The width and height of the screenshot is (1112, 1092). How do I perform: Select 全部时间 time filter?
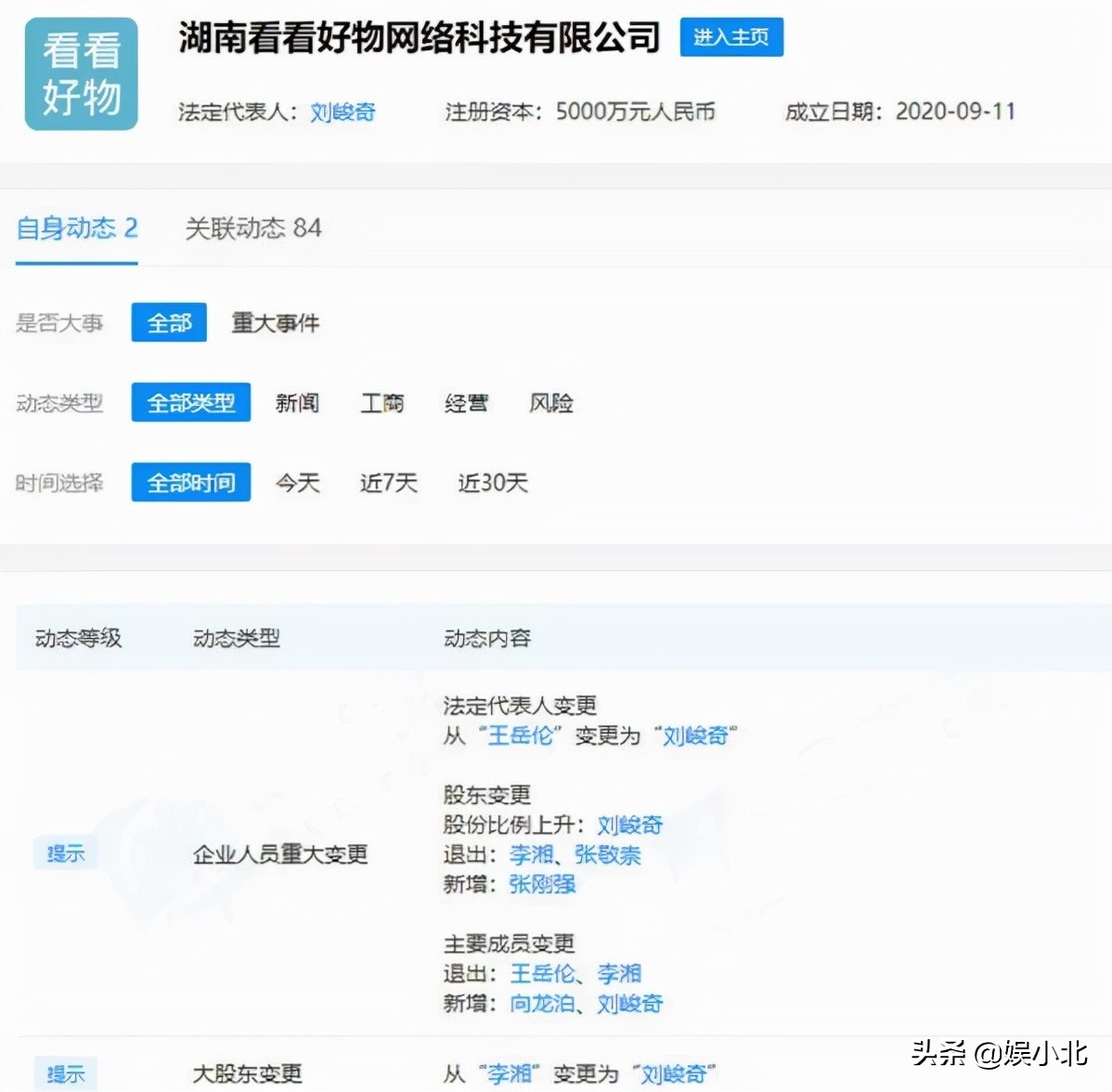click(191, 483)
